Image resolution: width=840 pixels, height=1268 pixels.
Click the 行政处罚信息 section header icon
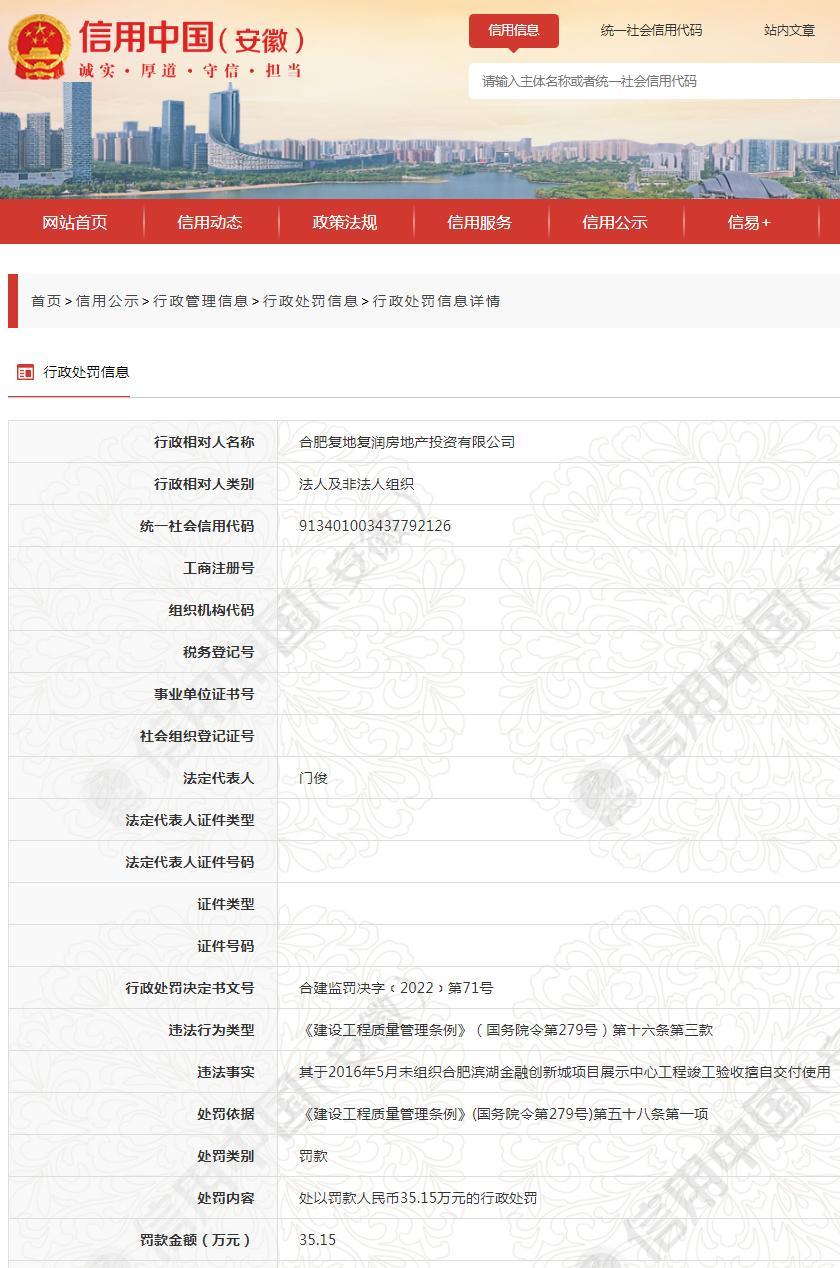click(x=26, y=372)
